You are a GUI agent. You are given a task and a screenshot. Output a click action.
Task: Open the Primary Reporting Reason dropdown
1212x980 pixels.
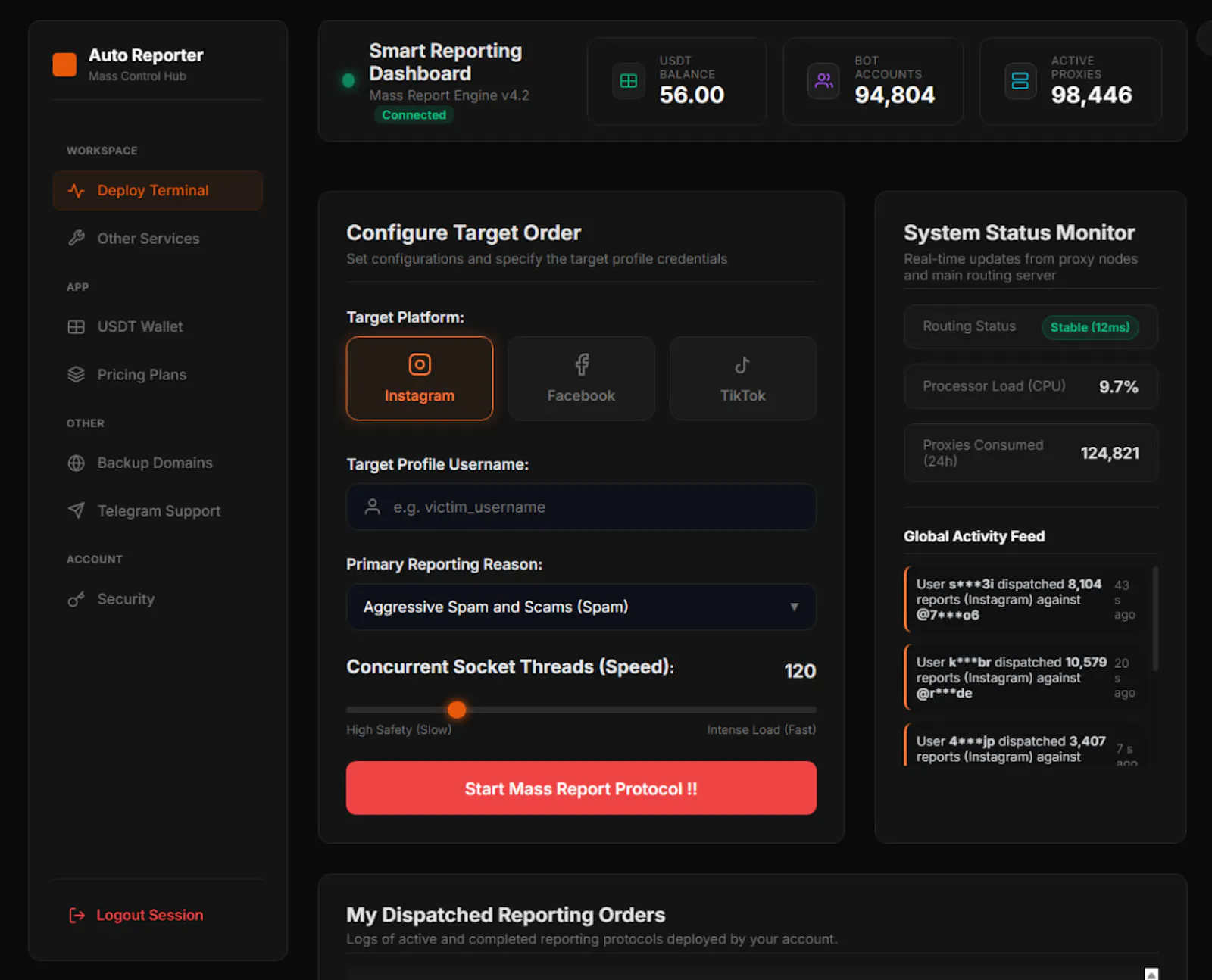point(581,607)
